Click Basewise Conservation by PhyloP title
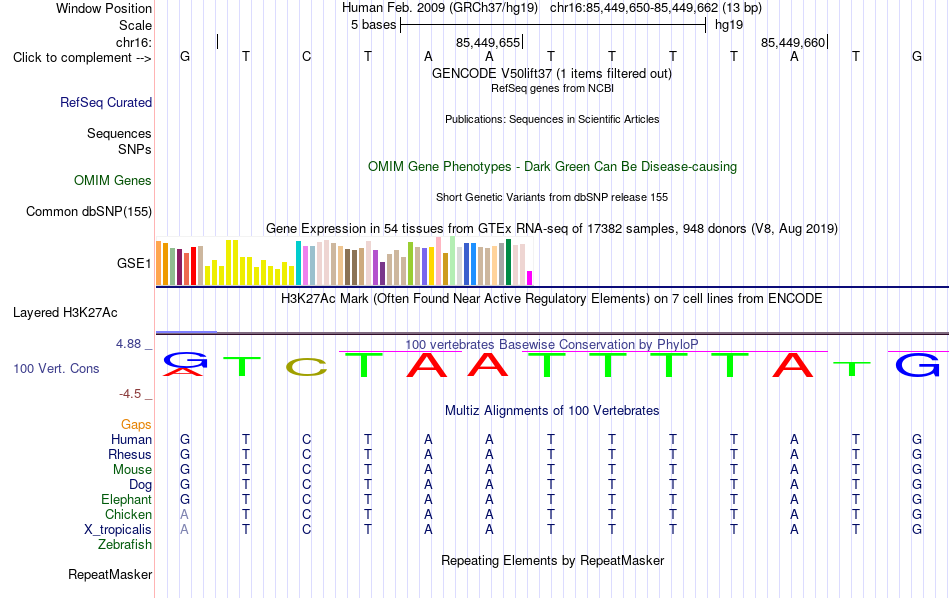This screenshot has width=950, height=598. tap(552, 344)
